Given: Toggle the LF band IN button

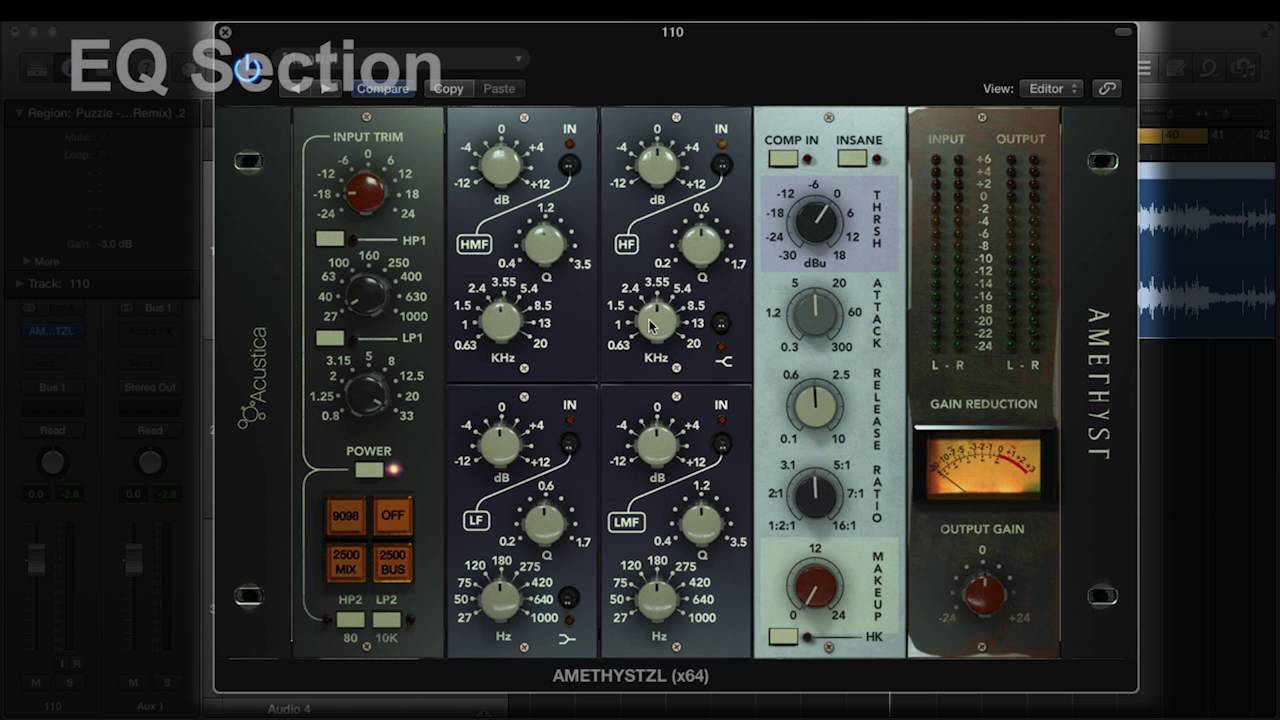Looking at the screenshot, I should (569, 442).
